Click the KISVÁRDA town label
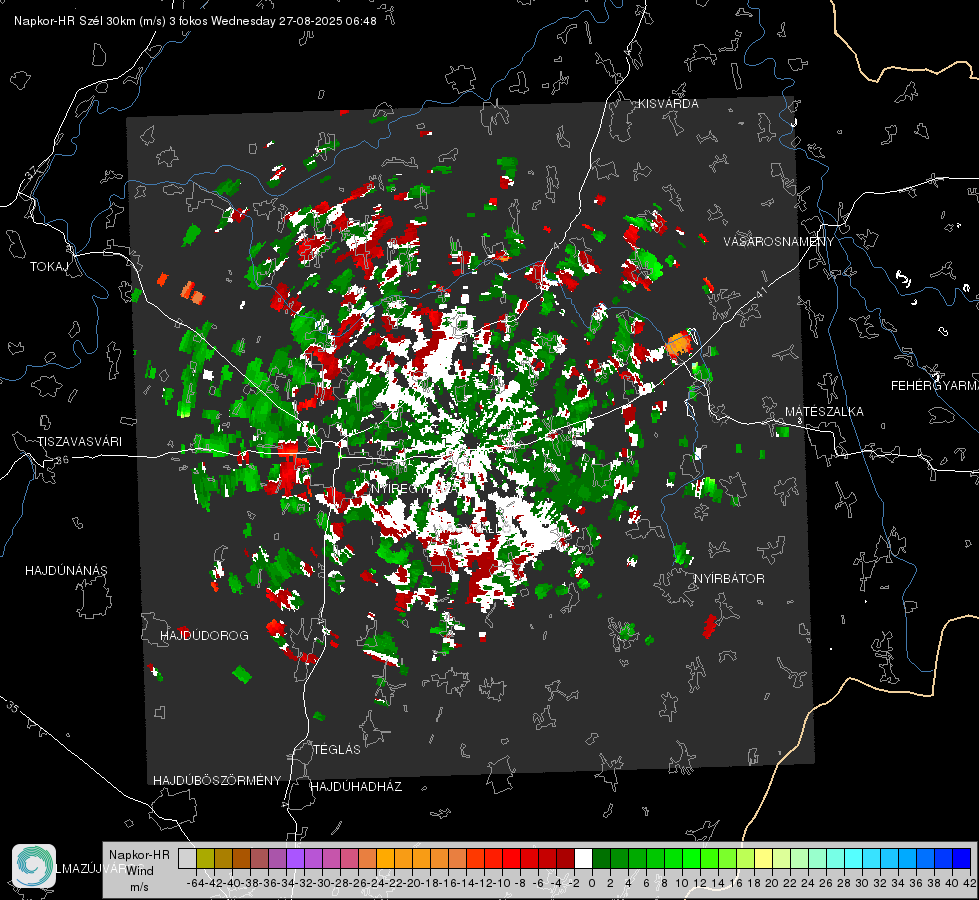The height and width of the screenshot is (900, 979). [x=668, y=104]
